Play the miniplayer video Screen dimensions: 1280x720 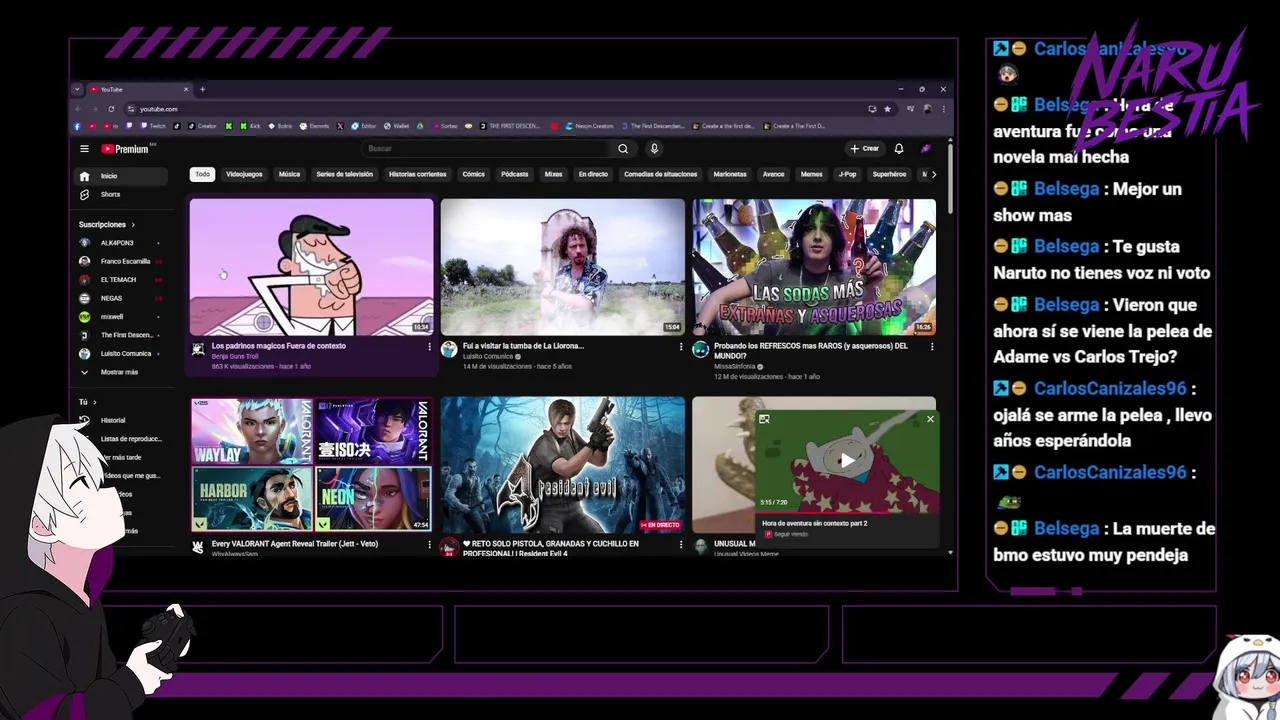click(x=847, y=461)
